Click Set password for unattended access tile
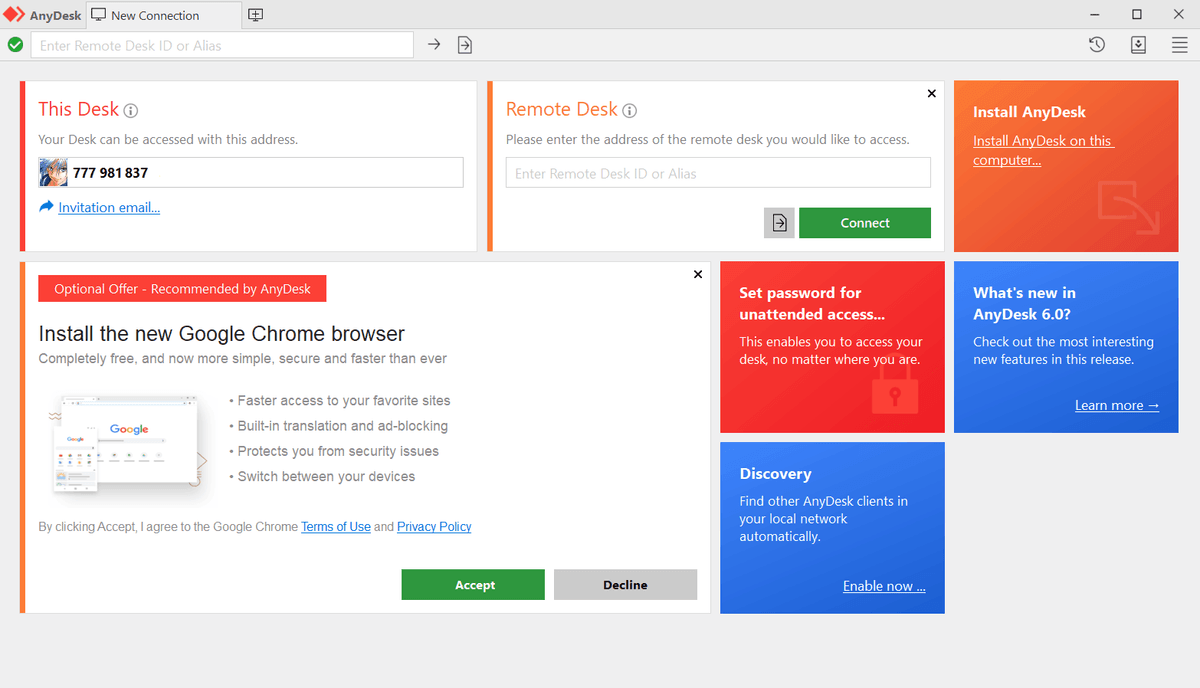Screen dimensions: 1200x688 click(x=832, y=347)
